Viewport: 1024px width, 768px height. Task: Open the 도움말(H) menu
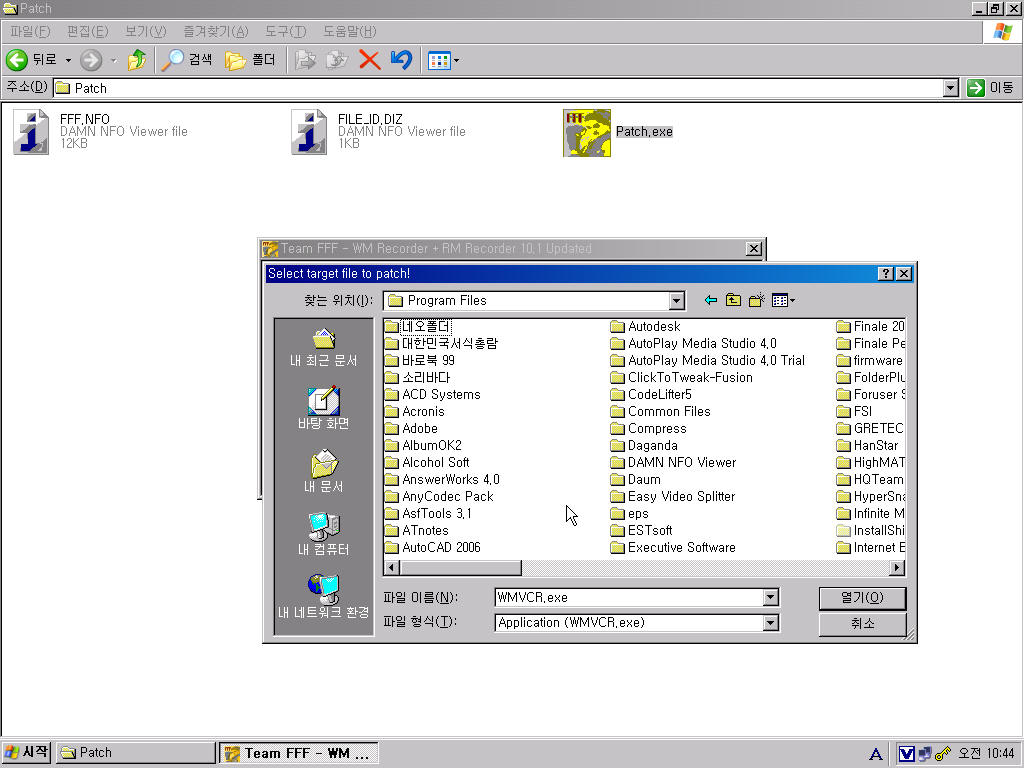coord(349,31)
